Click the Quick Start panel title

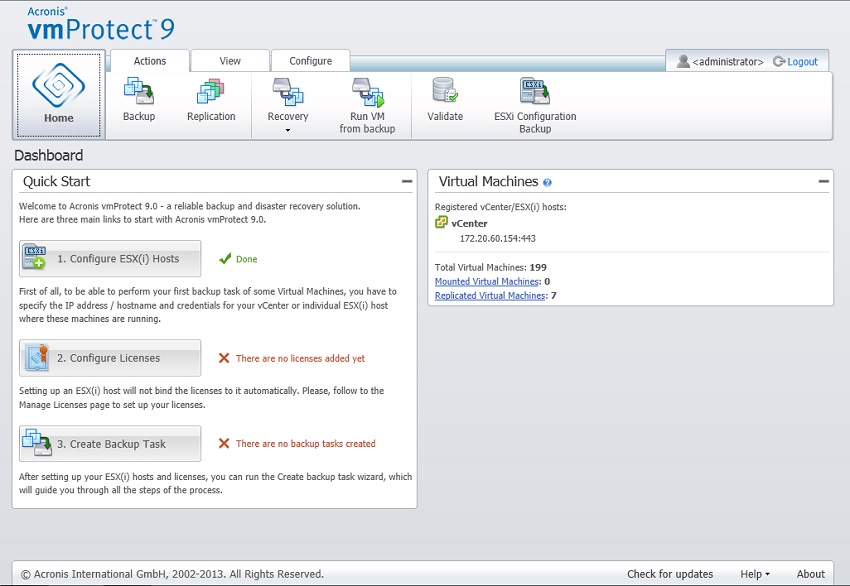(x=56, y=182)
